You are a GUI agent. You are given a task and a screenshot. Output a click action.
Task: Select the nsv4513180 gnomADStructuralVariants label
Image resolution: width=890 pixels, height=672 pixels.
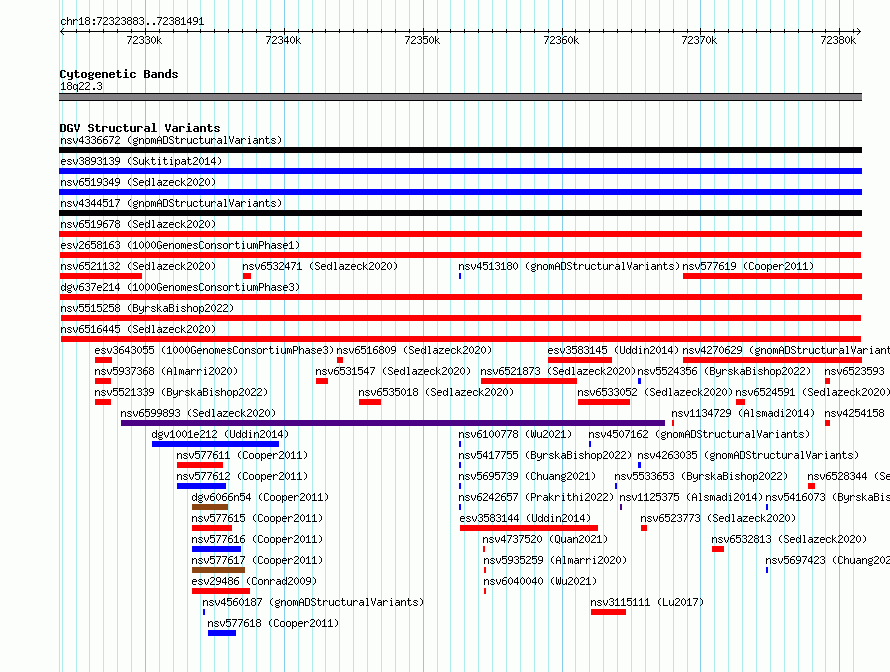[569, 266]
